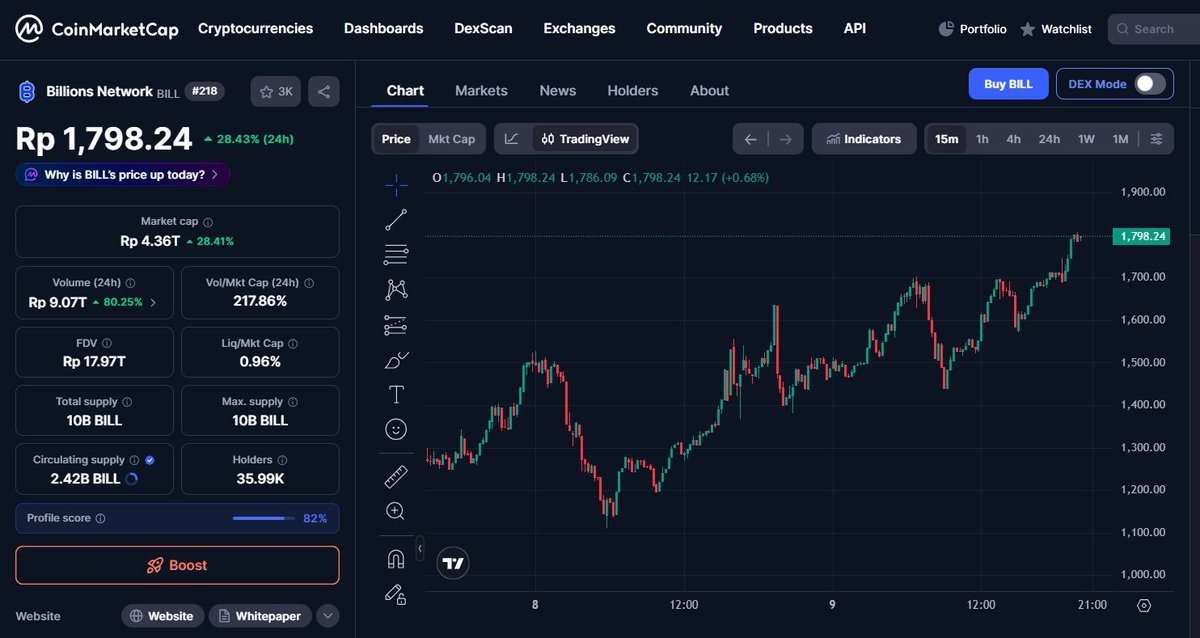Switch chart to Price view
The image size is (1200, 638).
[x=396, y=139]
